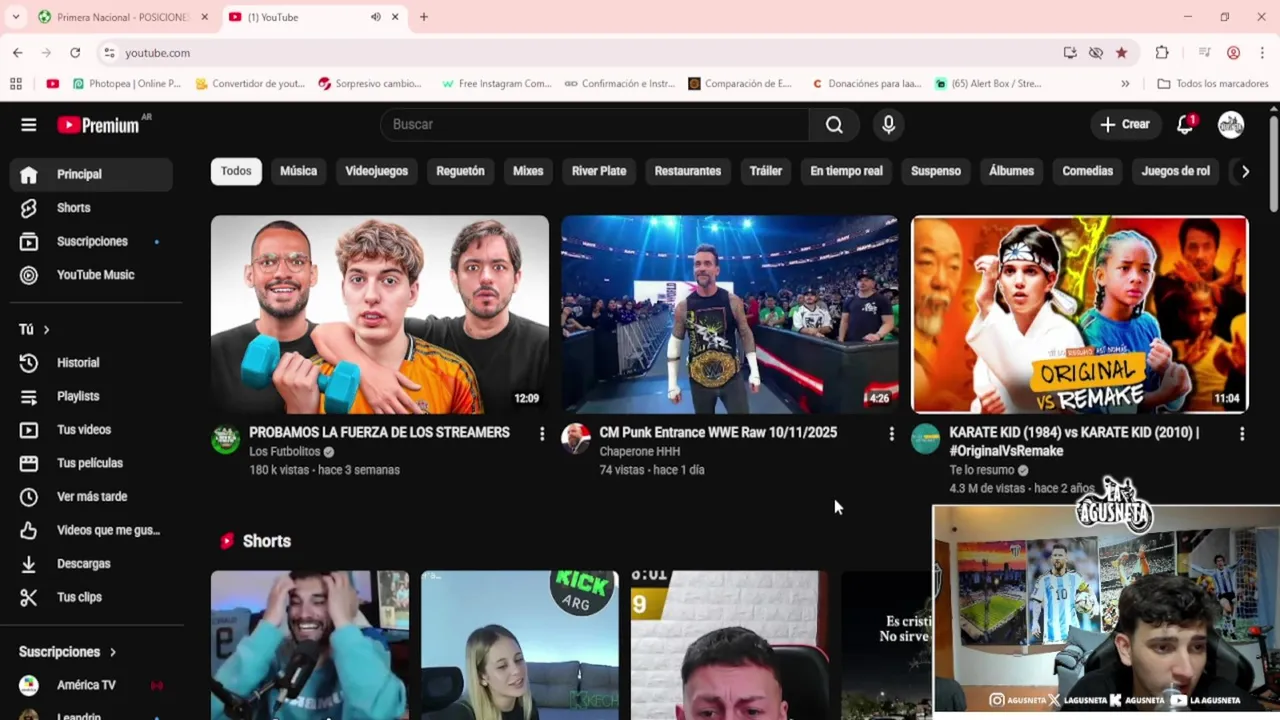Click Chaperone HHH channel avatar

point(576,439)
